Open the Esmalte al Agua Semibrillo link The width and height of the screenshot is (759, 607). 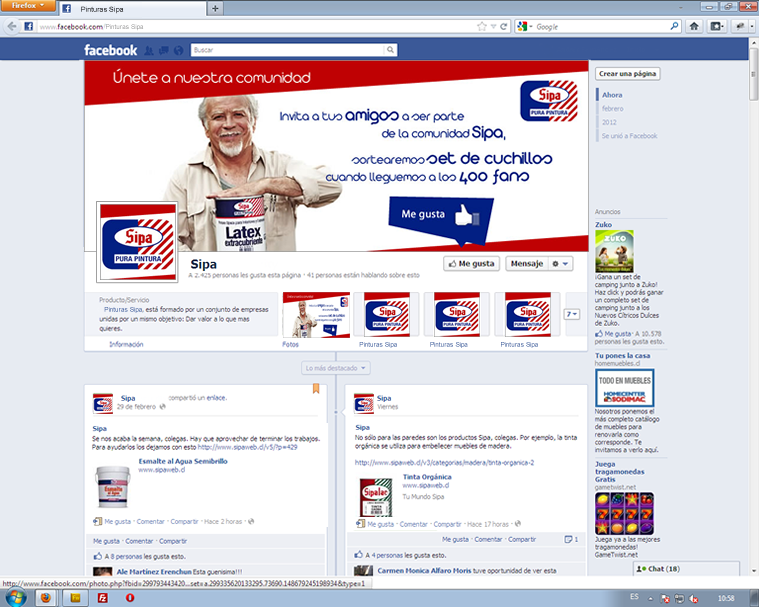pos(183,461)
